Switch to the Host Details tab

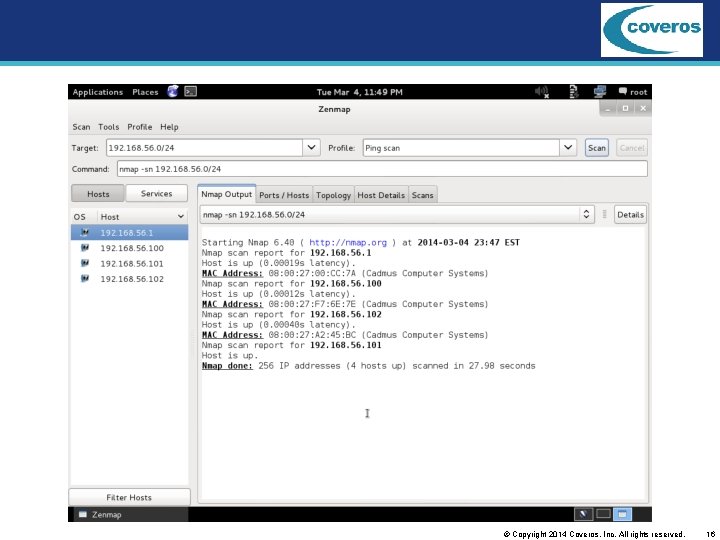coord(381,195)
